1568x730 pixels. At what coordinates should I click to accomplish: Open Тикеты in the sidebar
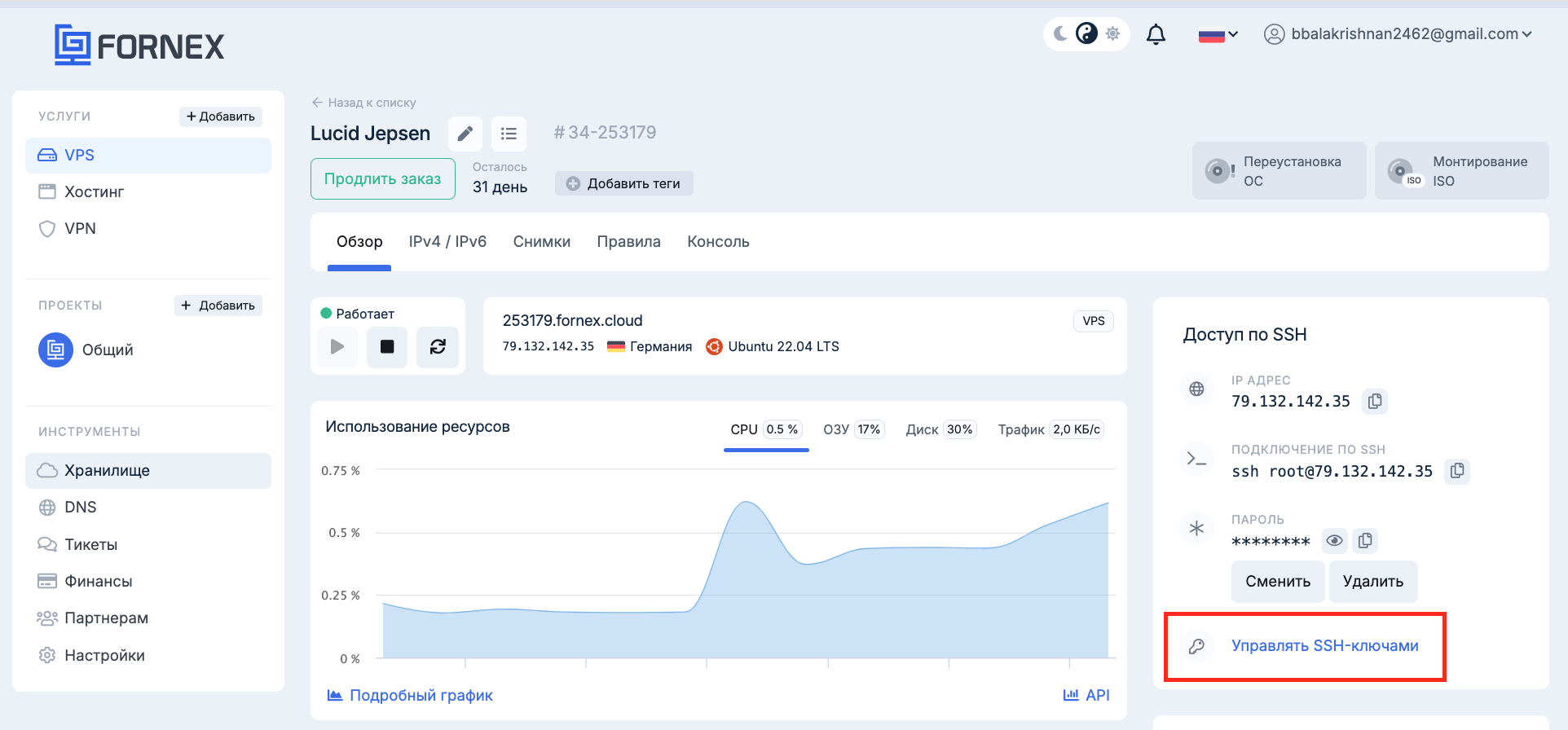pyautogui.click(x=148, y=544)
